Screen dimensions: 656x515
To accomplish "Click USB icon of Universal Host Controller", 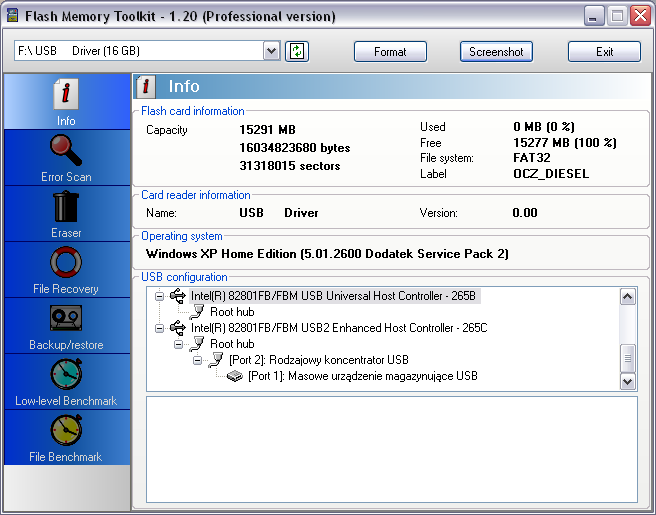I will pos(178,296).
